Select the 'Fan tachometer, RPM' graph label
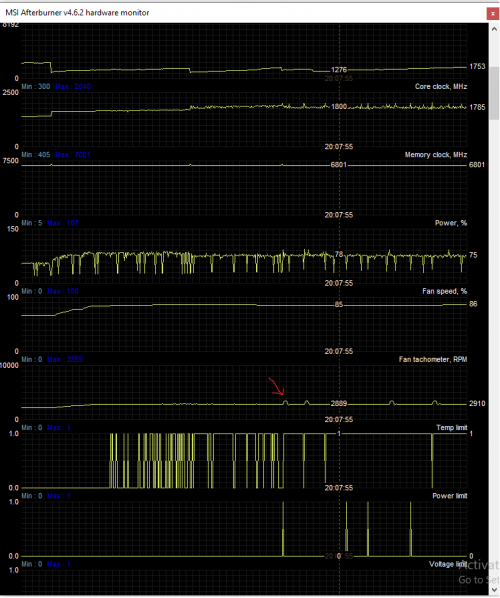Viewport: 500px width, 598px height. 432,360
